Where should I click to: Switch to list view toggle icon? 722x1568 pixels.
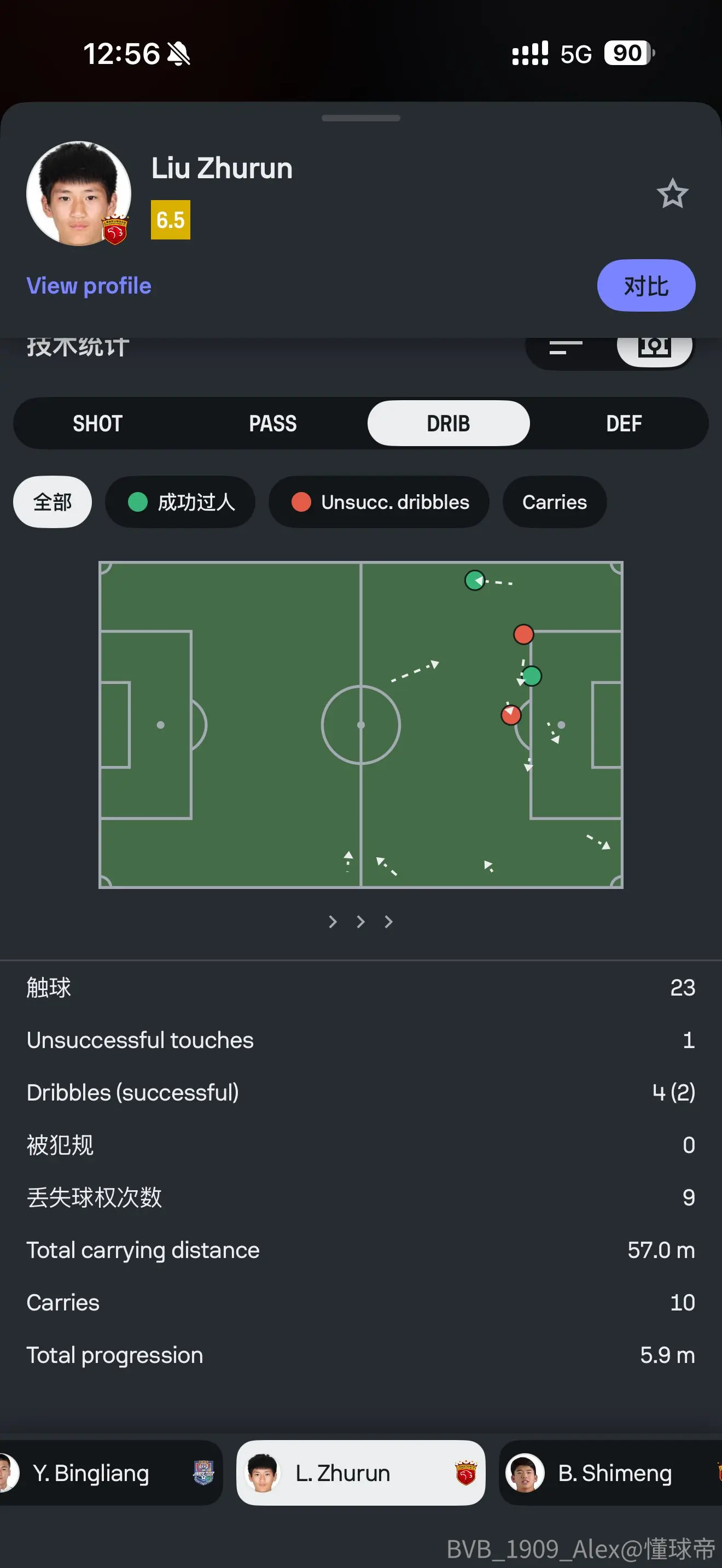566,348
